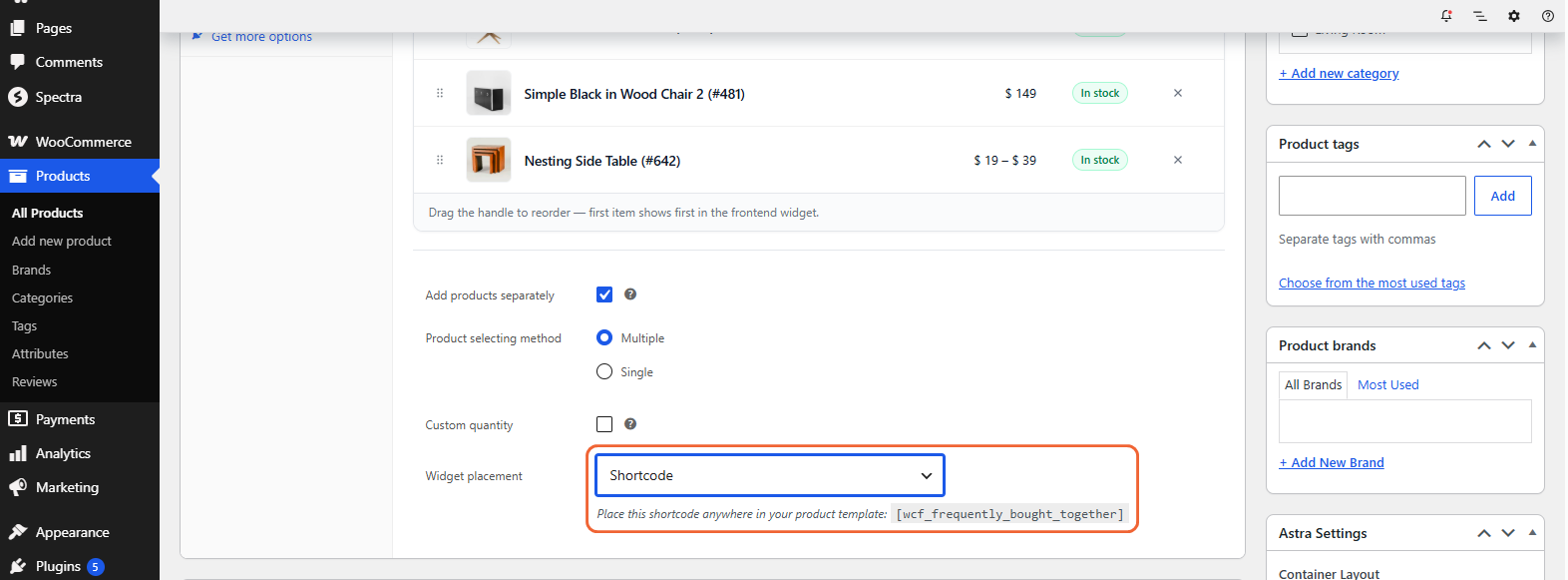The height and width of the screenshot is (580, 1568).
Task: Click Plugins update count badge 5
Action: 95,567
